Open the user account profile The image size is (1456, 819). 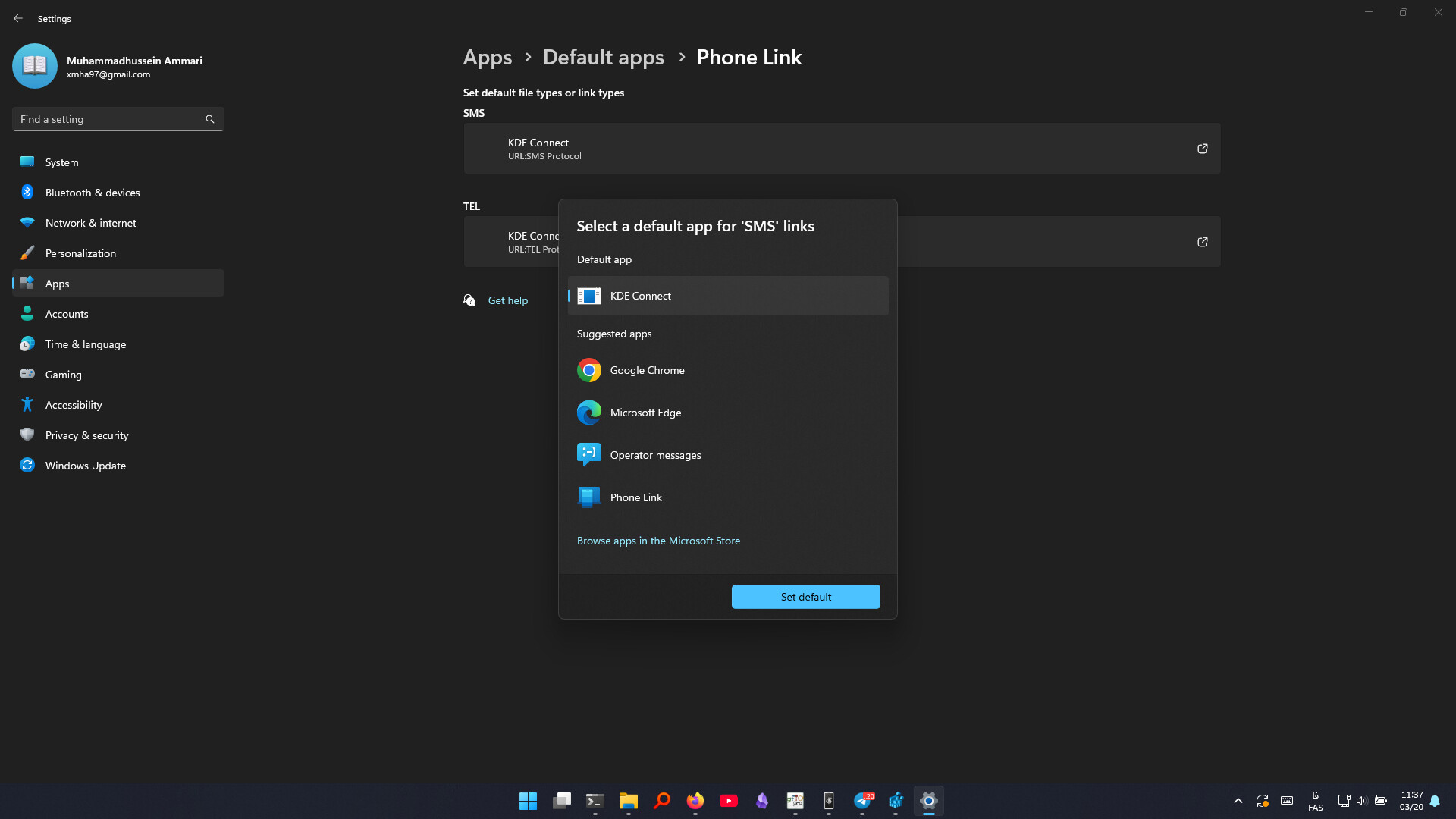click(108, 66)
